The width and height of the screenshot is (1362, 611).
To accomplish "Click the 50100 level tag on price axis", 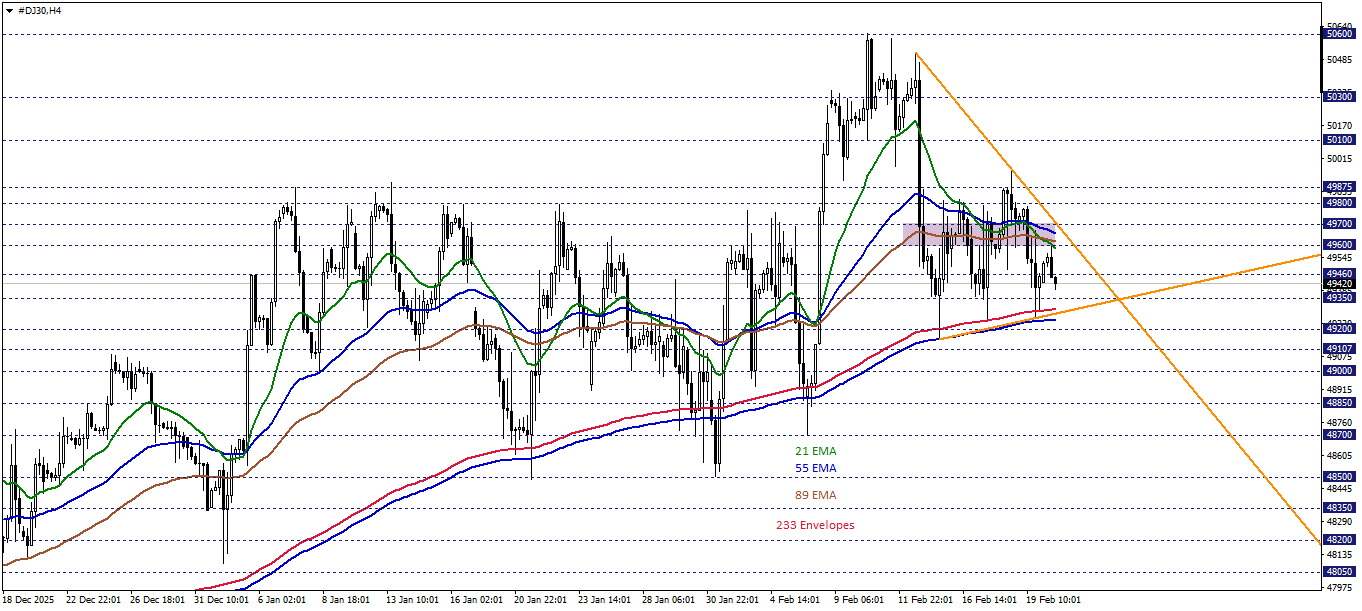I will 1340,140.
